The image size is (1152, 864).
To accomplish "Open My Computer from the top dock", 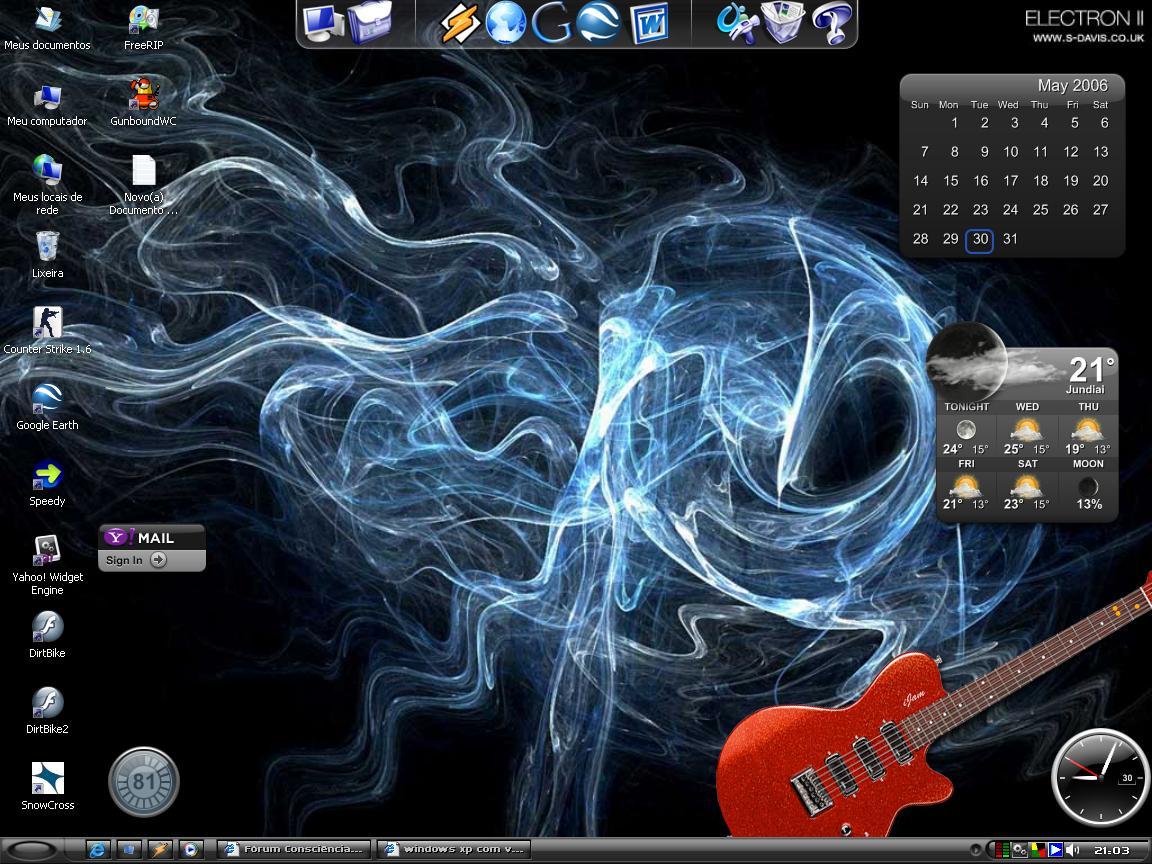I will coord(323,23).
